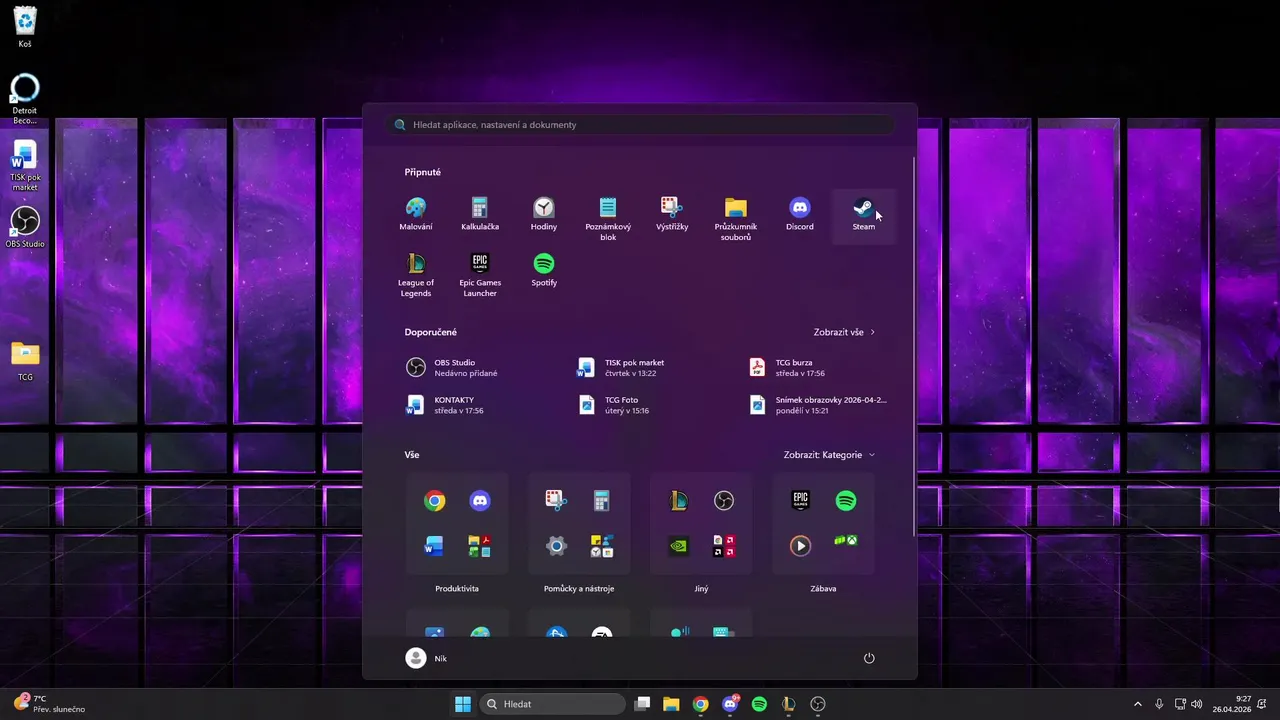Expand grouped apps in Zábava folder

click(846, 541)
